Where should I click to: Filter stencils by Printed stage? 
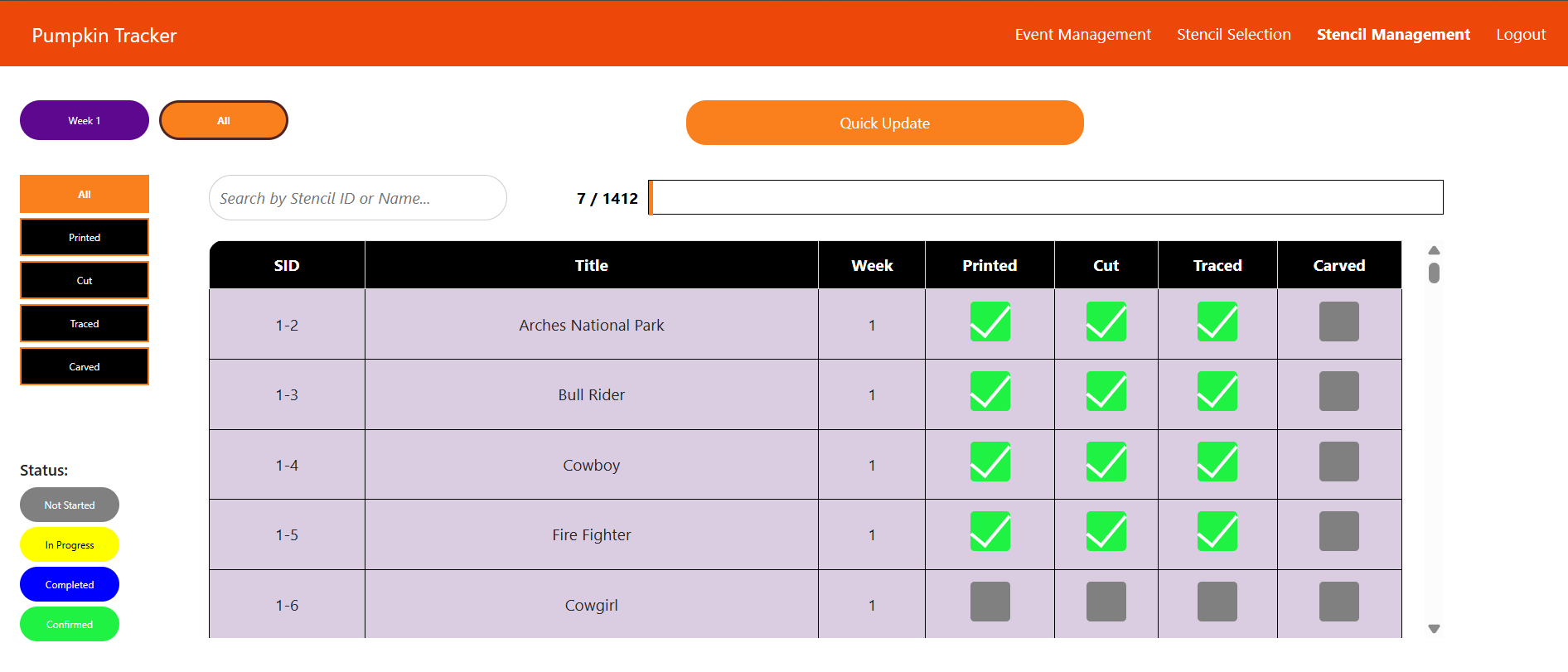(85, 238)
